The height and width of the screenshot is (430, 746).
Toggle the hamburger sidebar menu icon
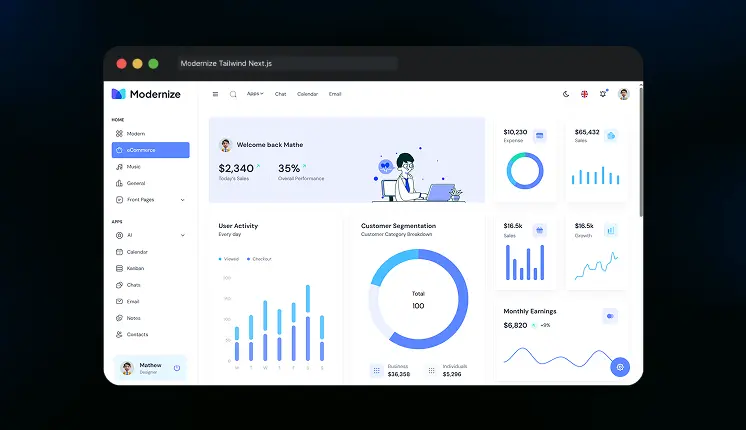[x=215, y=94]
